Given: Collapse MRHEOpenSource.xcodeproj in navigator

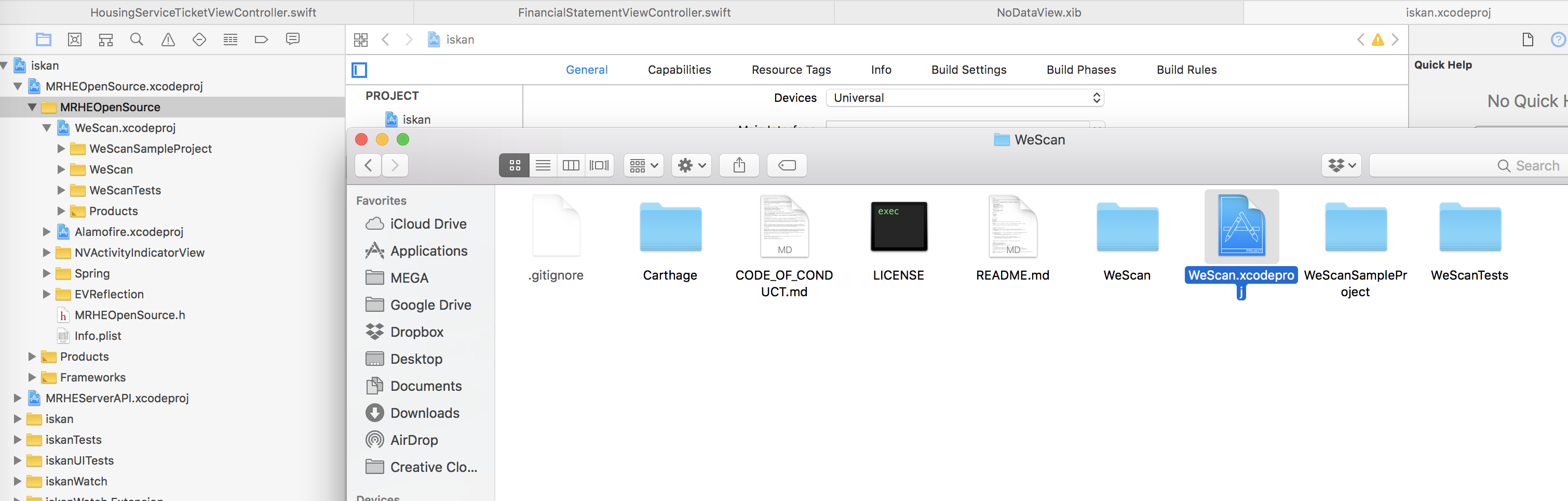Looking at the screenshot, I should [18, 87].
